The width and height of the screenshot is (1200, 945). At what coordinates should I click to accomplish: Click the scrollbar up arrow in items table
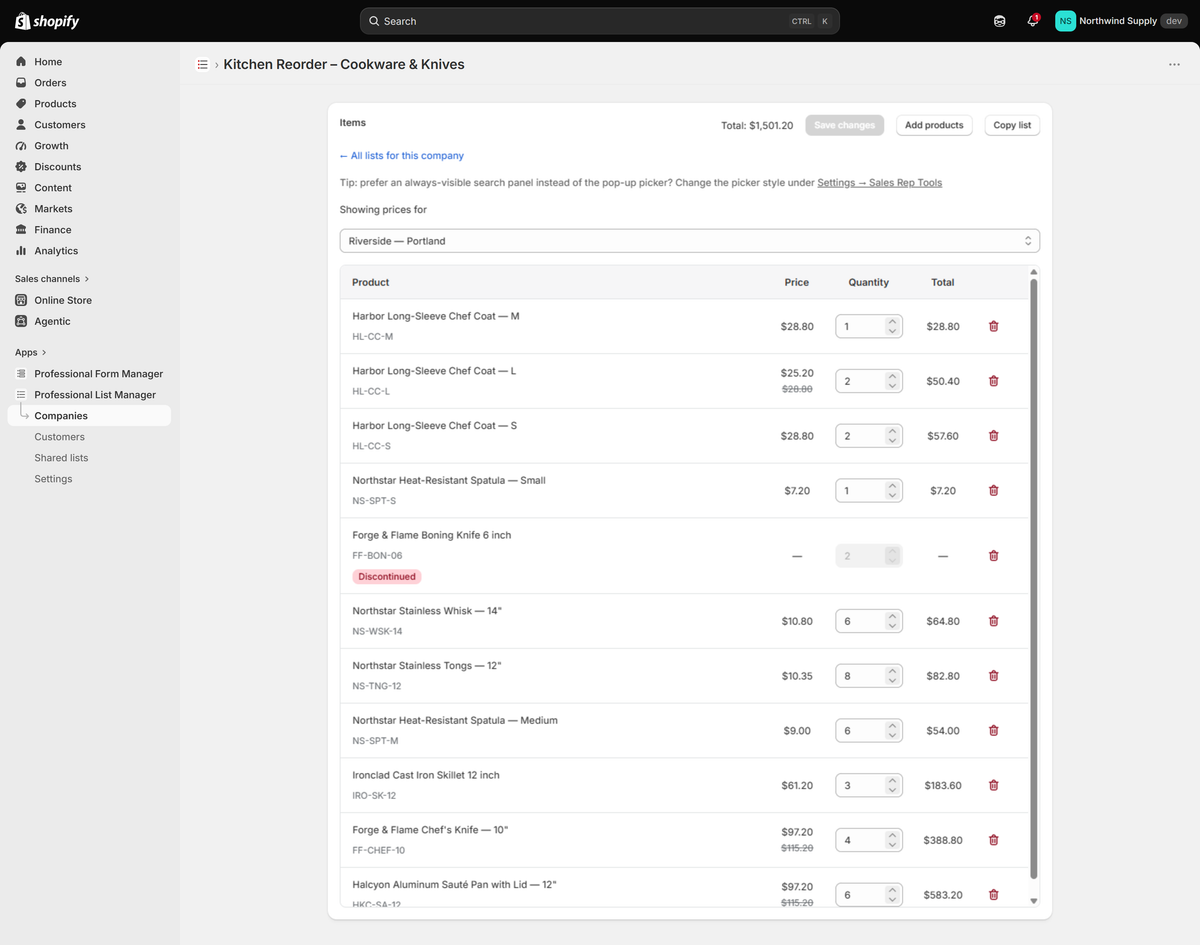tap(1034, 271)
